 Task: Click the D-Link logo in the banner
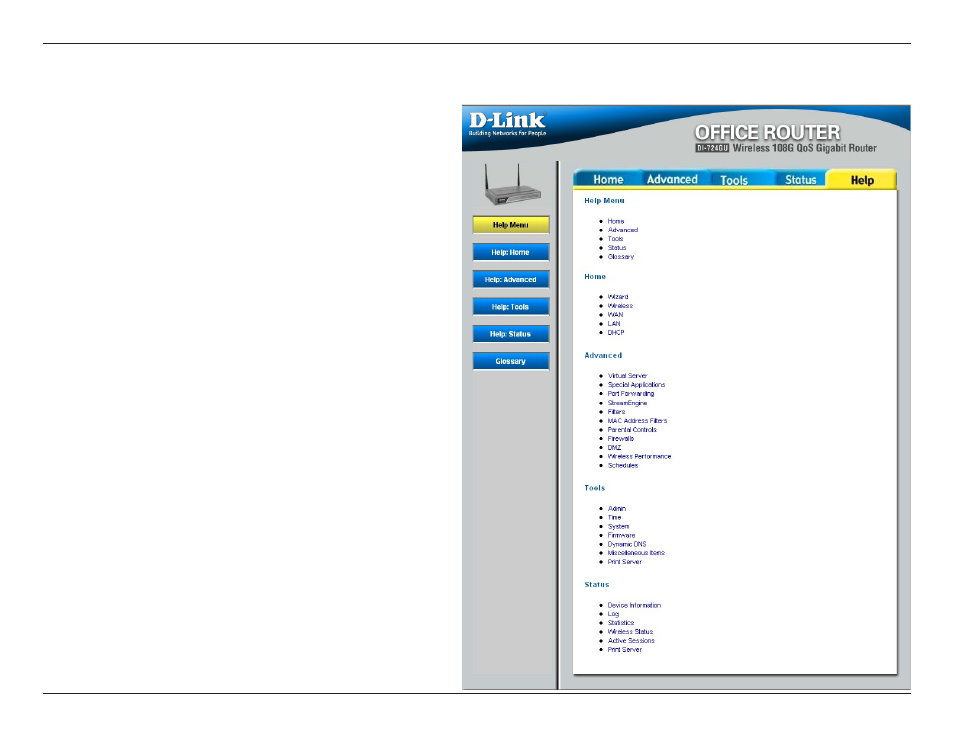[x=507, y=124]
